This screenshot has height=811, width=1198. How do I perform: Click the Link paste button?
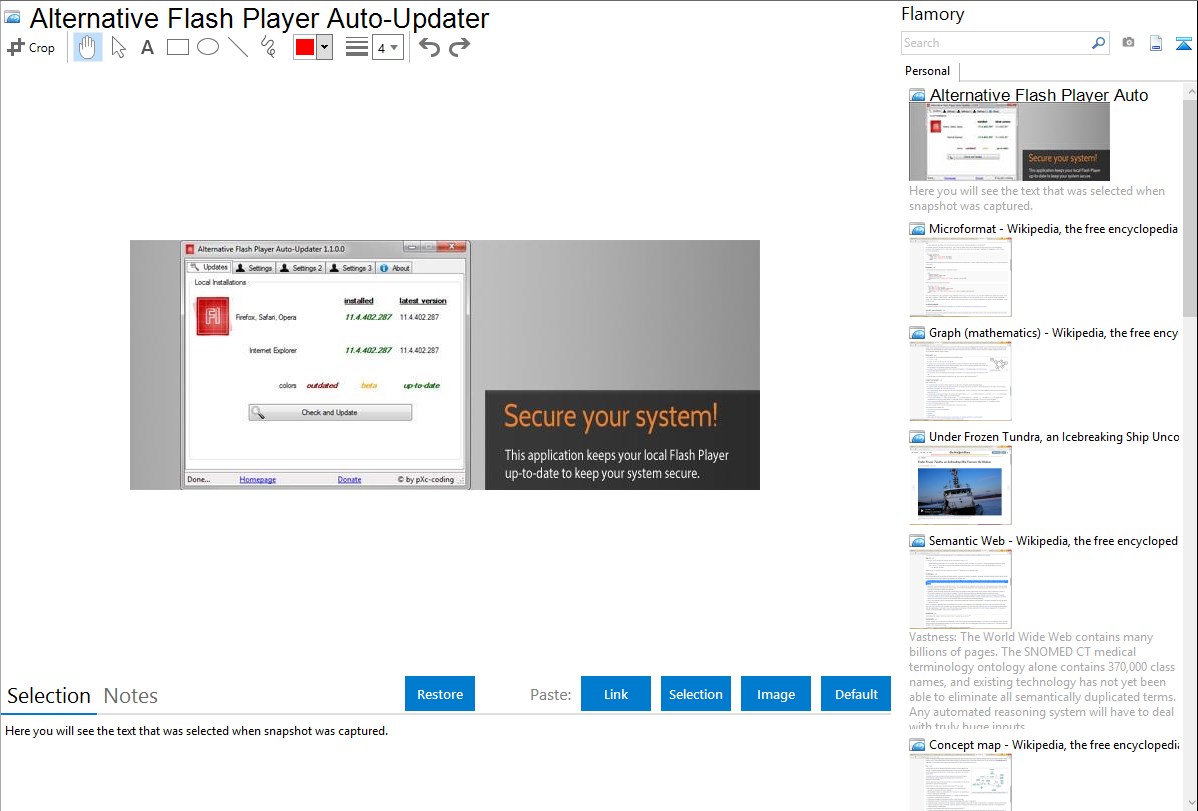click(616, 693)
